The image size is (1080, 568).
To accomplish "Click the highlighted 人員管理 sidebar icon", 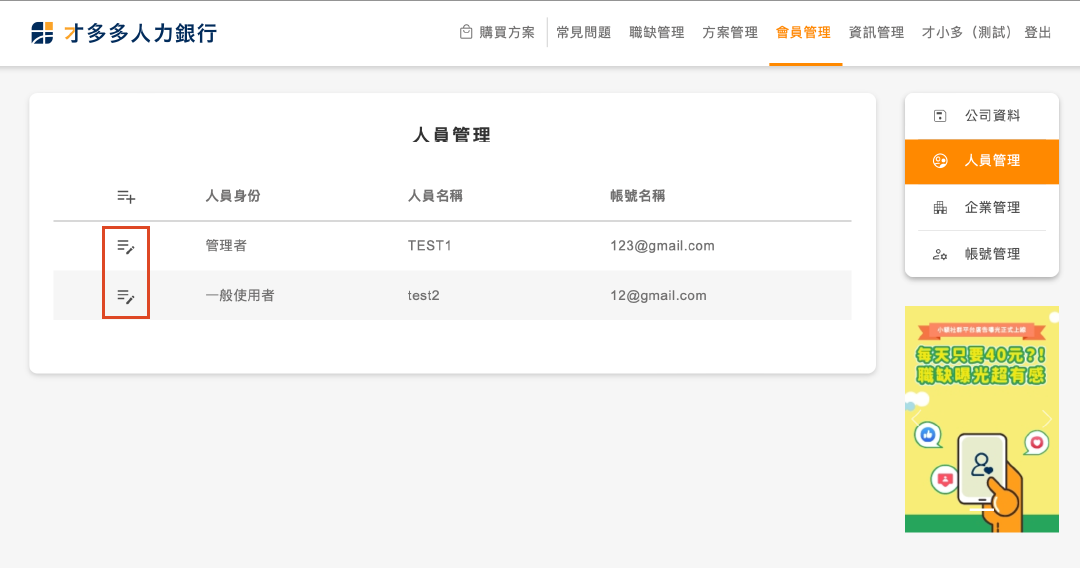I will 939,161.
